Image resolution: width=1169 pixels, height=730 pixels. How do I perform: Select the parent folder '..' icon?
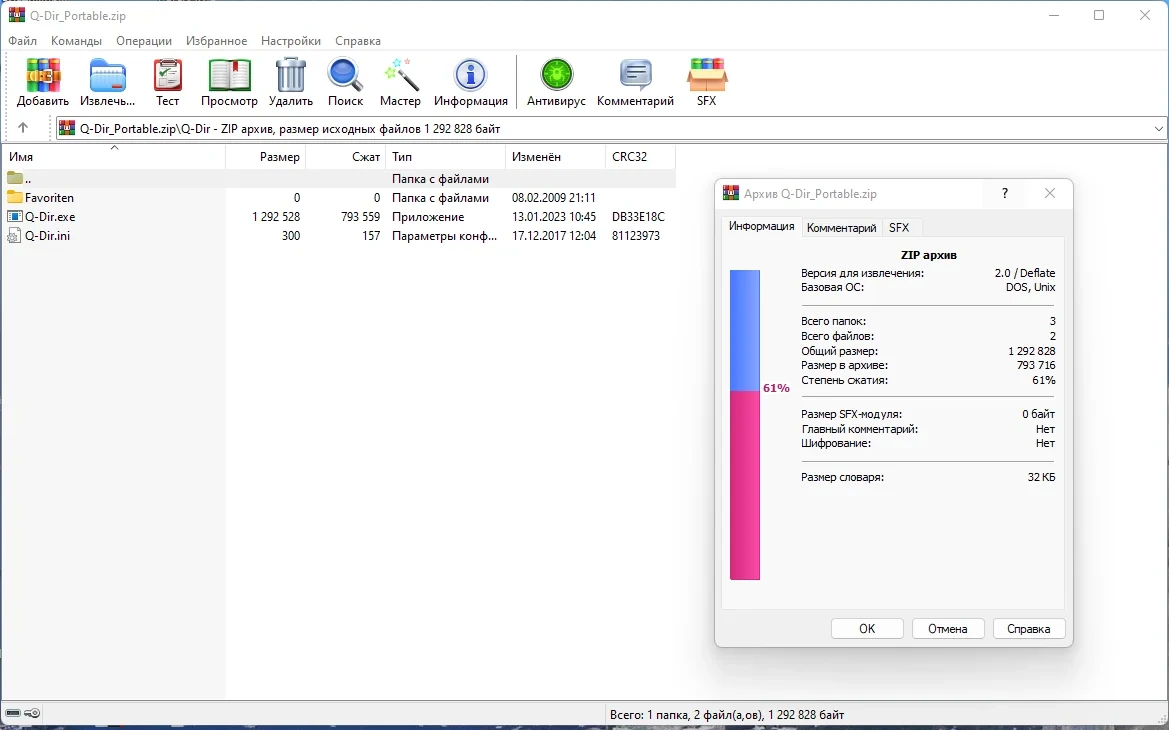point(15,178)
